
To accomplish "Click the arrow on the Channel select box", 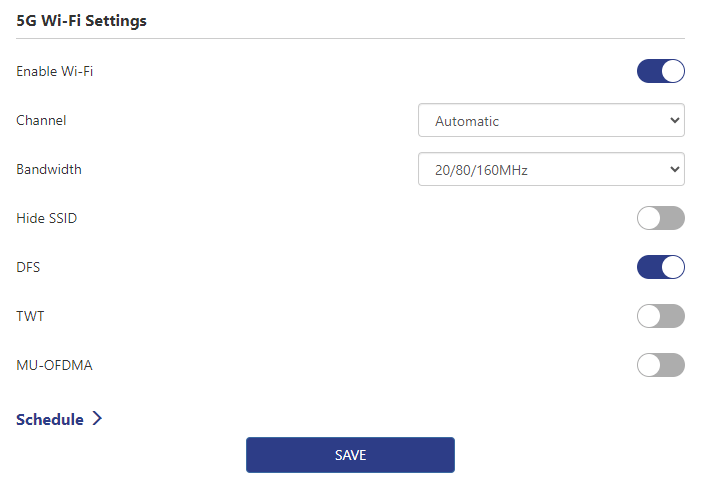I will pos(673,121).
